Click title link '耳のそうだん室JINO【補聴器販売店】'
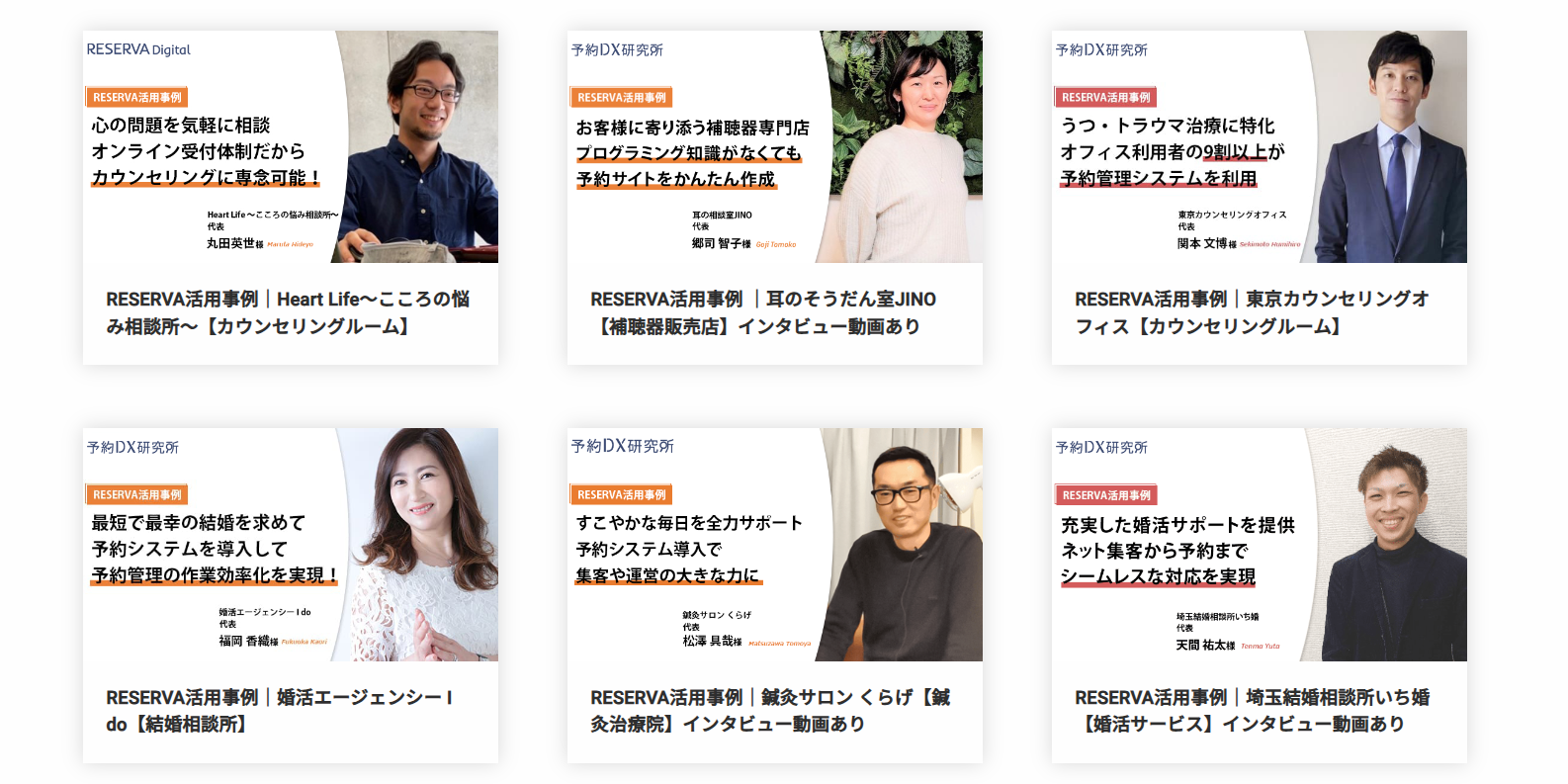Image resolution: width=1568 pixels, height=784 pixels. [763, 312]
